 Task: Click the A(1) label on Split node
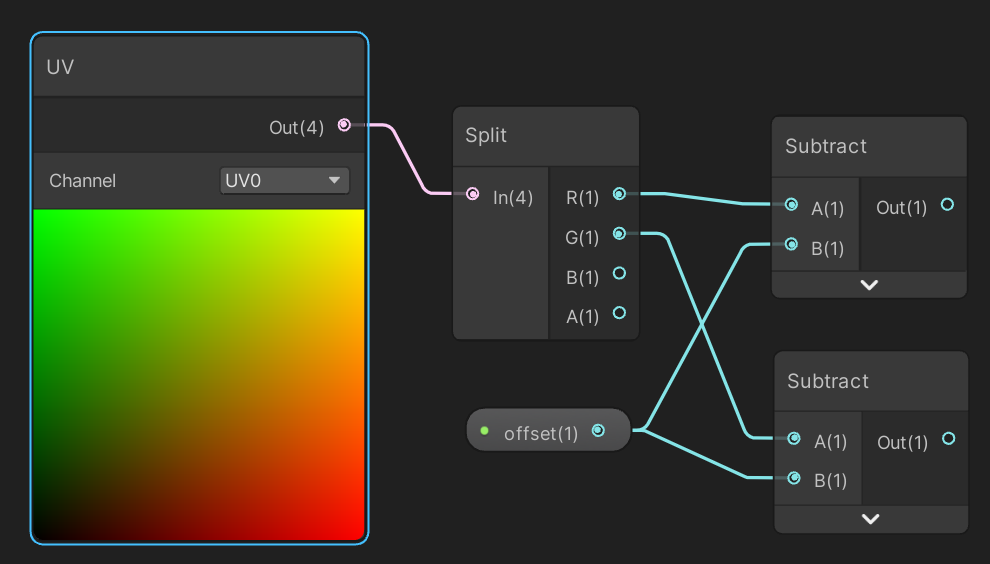[582, 316]
